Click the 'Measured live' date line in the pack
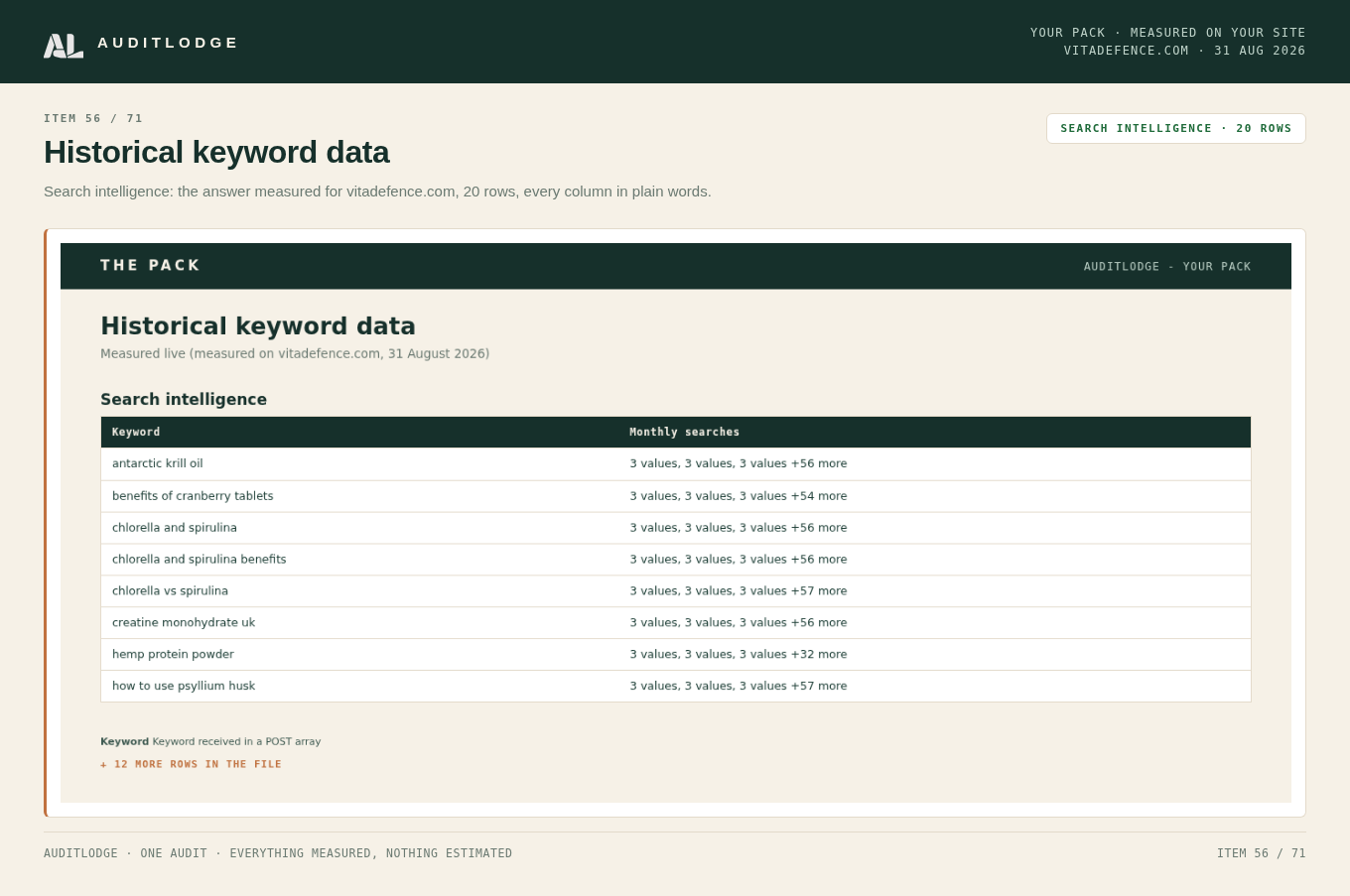 (x=295, y=354)
